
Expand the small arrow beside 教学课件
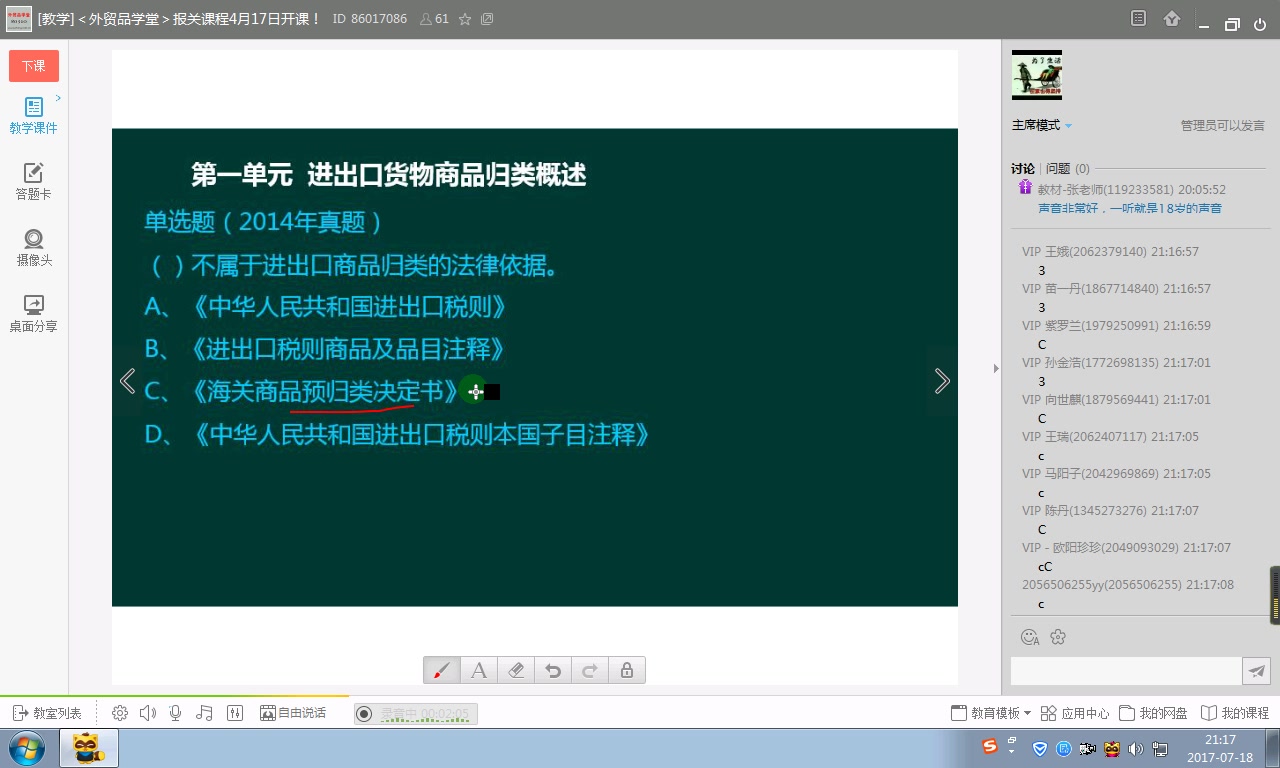(x=59, y=98)
